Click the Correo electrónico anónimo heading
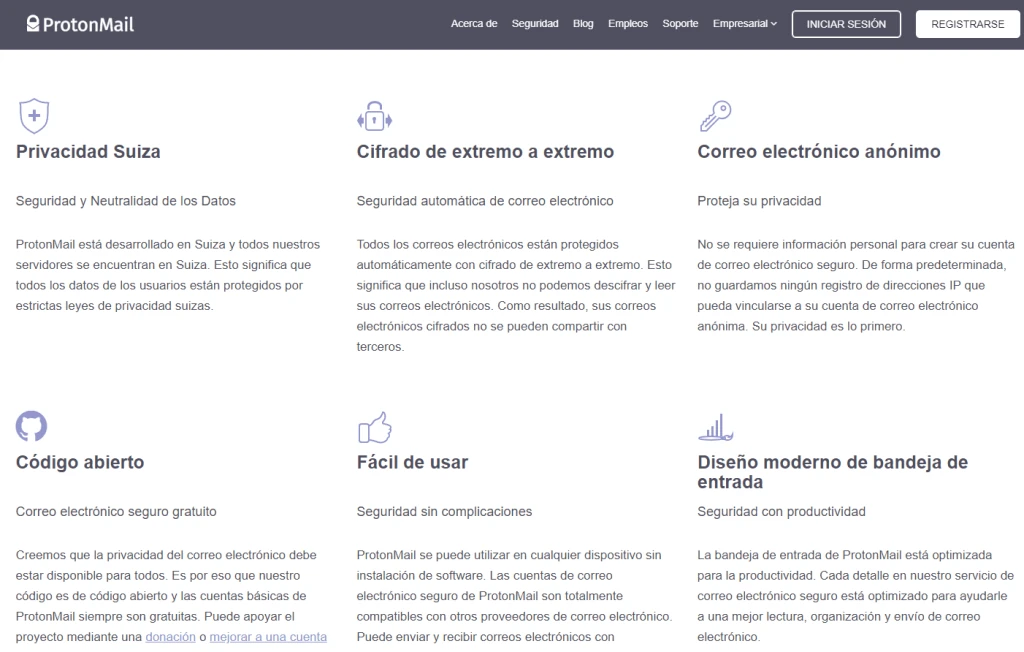 tap(819, 152)
